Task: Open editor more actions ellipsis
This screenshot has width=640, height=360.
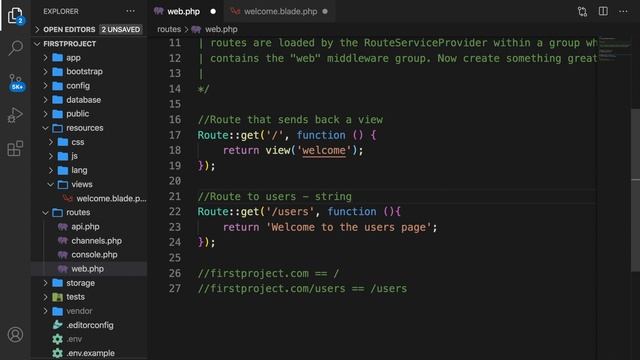Action: pos(623,11)
